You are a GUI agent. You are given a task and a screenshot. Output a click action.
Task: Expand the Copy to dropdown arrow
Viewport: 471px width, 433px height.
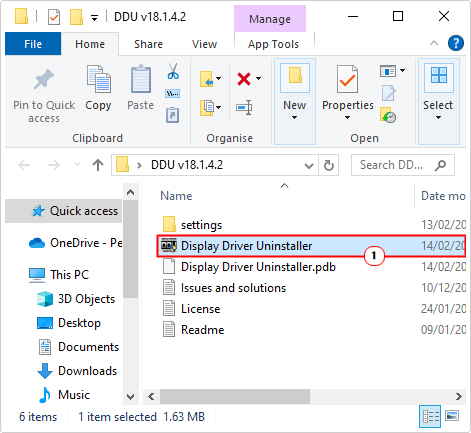[219, 107]
